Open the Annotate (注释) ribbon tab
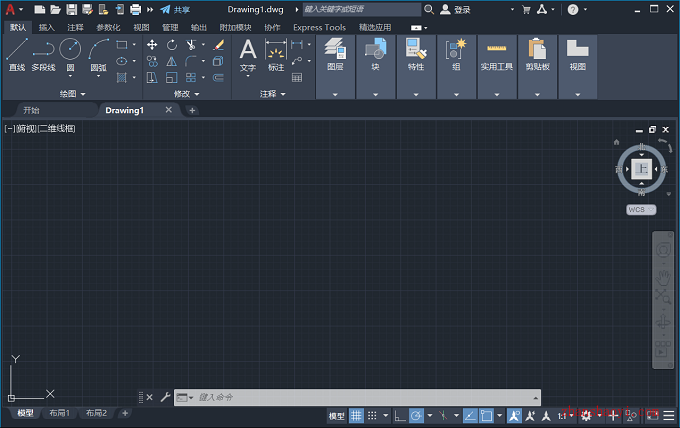 [75, 27]
